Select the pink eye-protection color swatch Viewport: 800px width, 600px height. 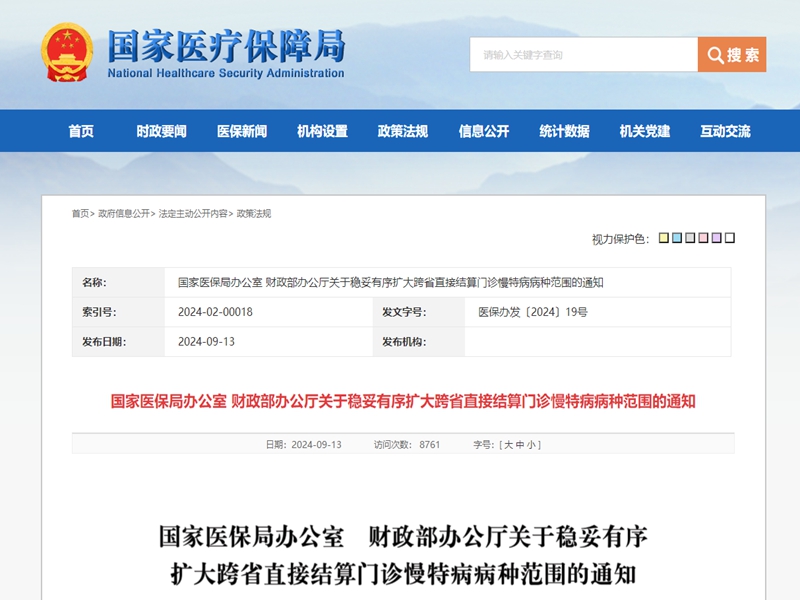701,237
